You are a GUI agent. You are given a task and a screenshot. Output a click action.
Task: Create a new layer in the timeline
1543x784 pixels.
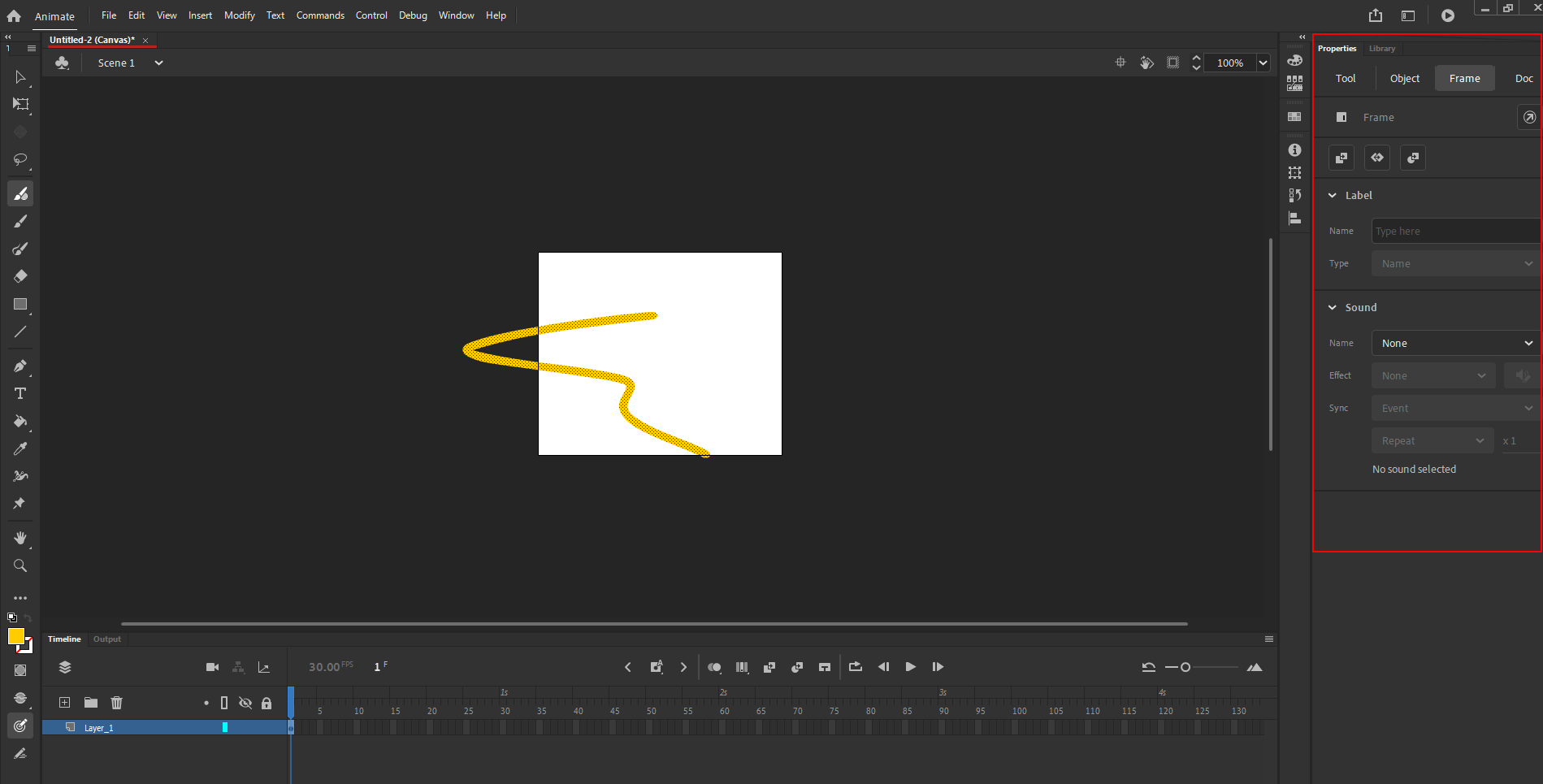click(64, 702)
